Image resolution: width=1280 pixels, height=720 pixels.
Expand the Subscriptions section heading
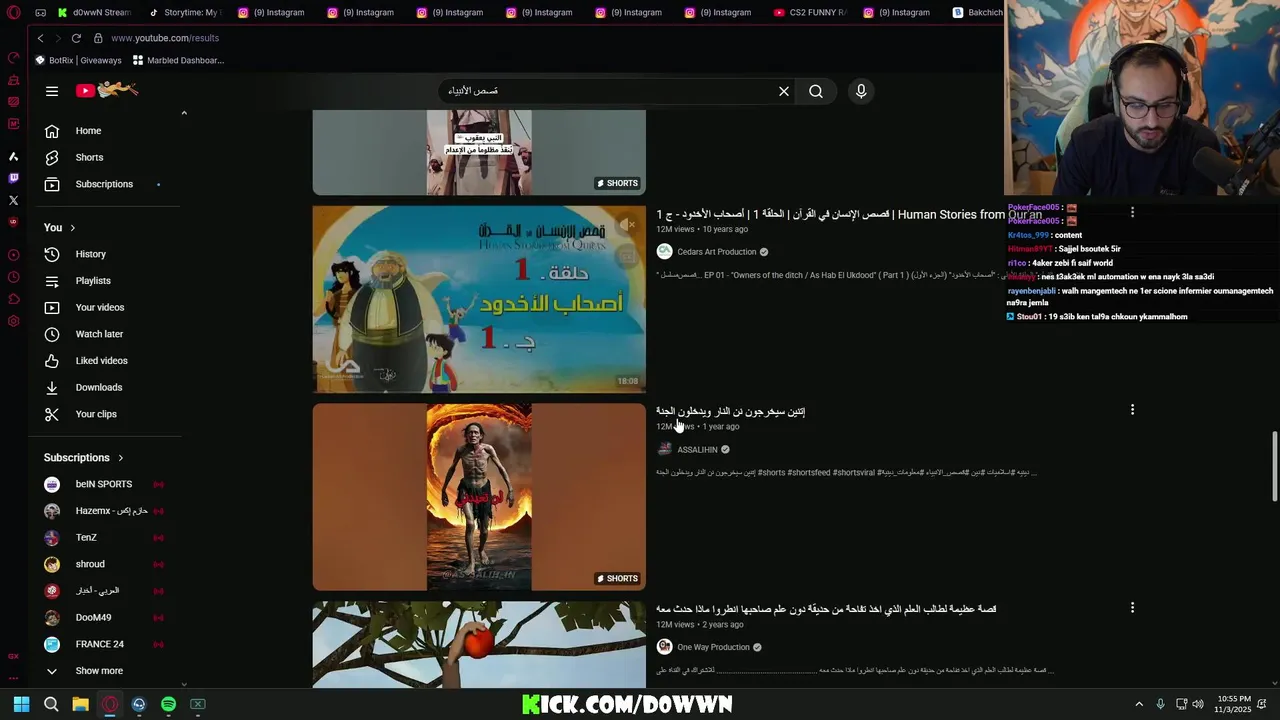click(x=84, y=458)
